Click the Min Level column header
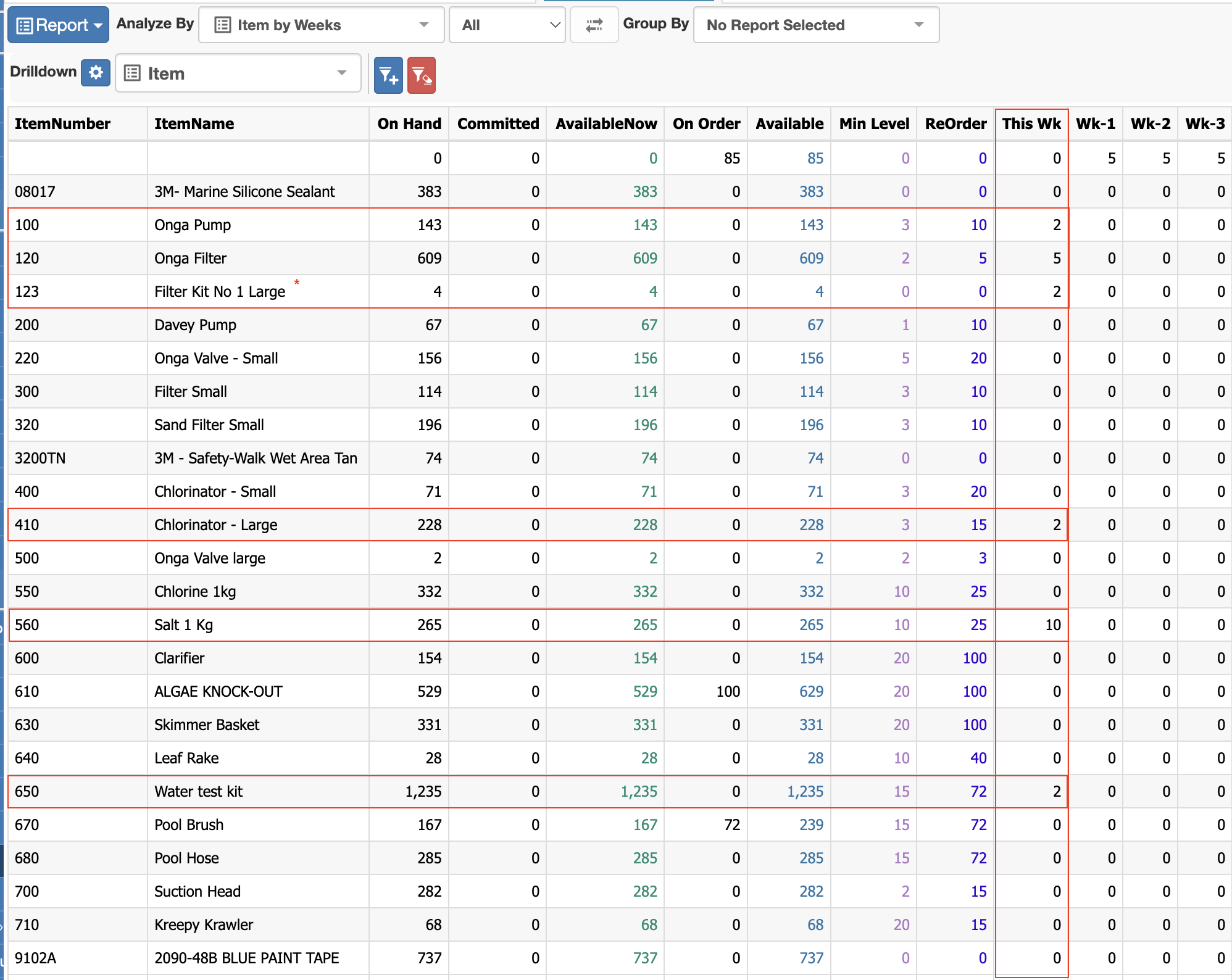Viewport: 1232px width, 980px height. (874, 123)
